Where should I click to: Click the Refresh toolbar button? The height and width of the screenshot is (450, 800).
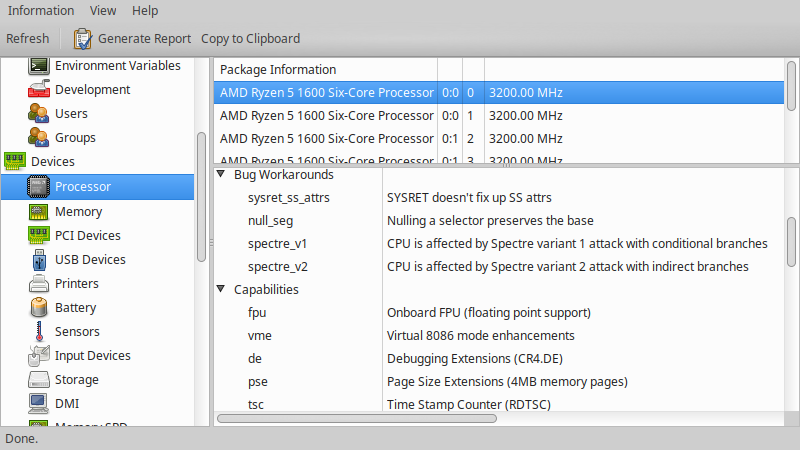tap(28, 39)
